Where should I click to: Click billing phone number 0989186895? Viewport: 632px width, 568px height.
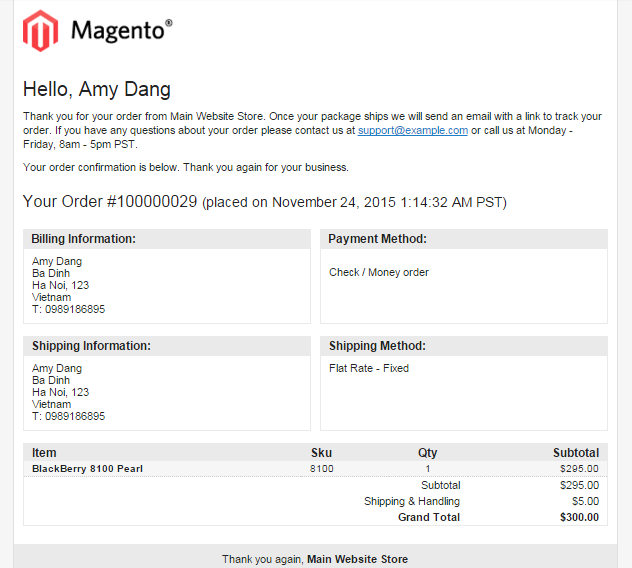coord(75,309)
